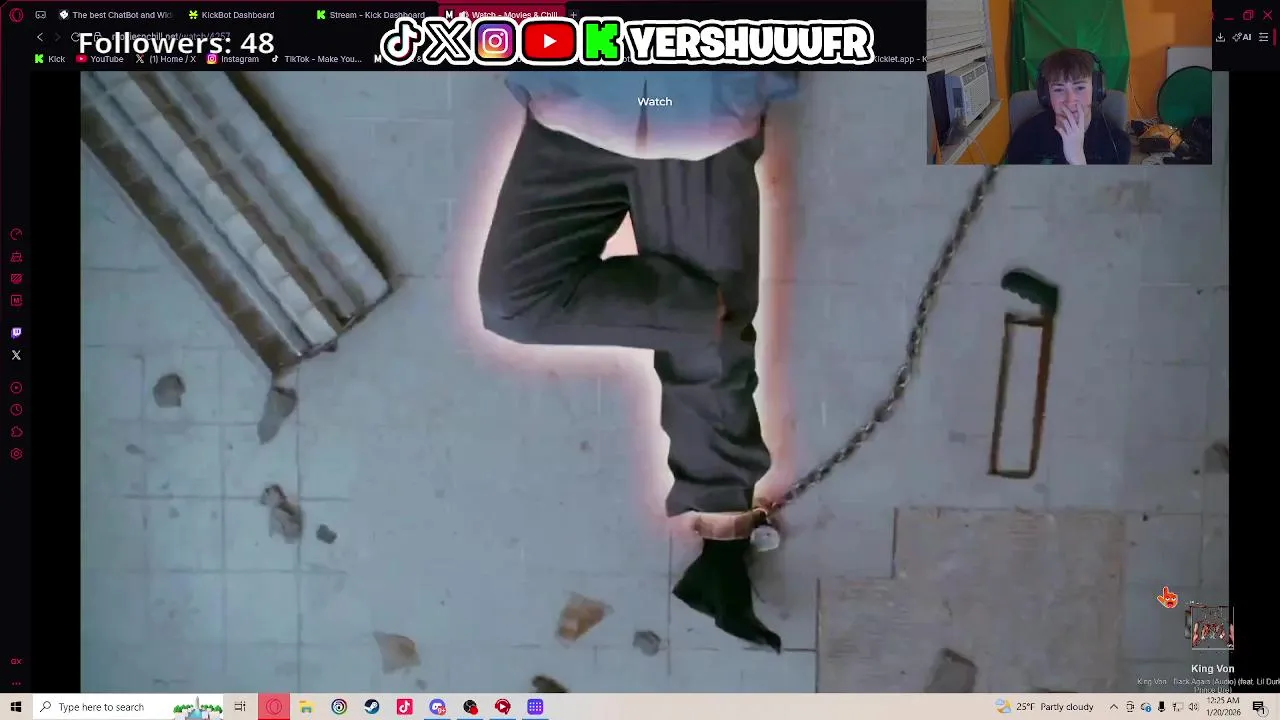Open the Opera menu logo icon
Image resolution: width=1280 pixels, height=720 pixels.
(16, 15)
